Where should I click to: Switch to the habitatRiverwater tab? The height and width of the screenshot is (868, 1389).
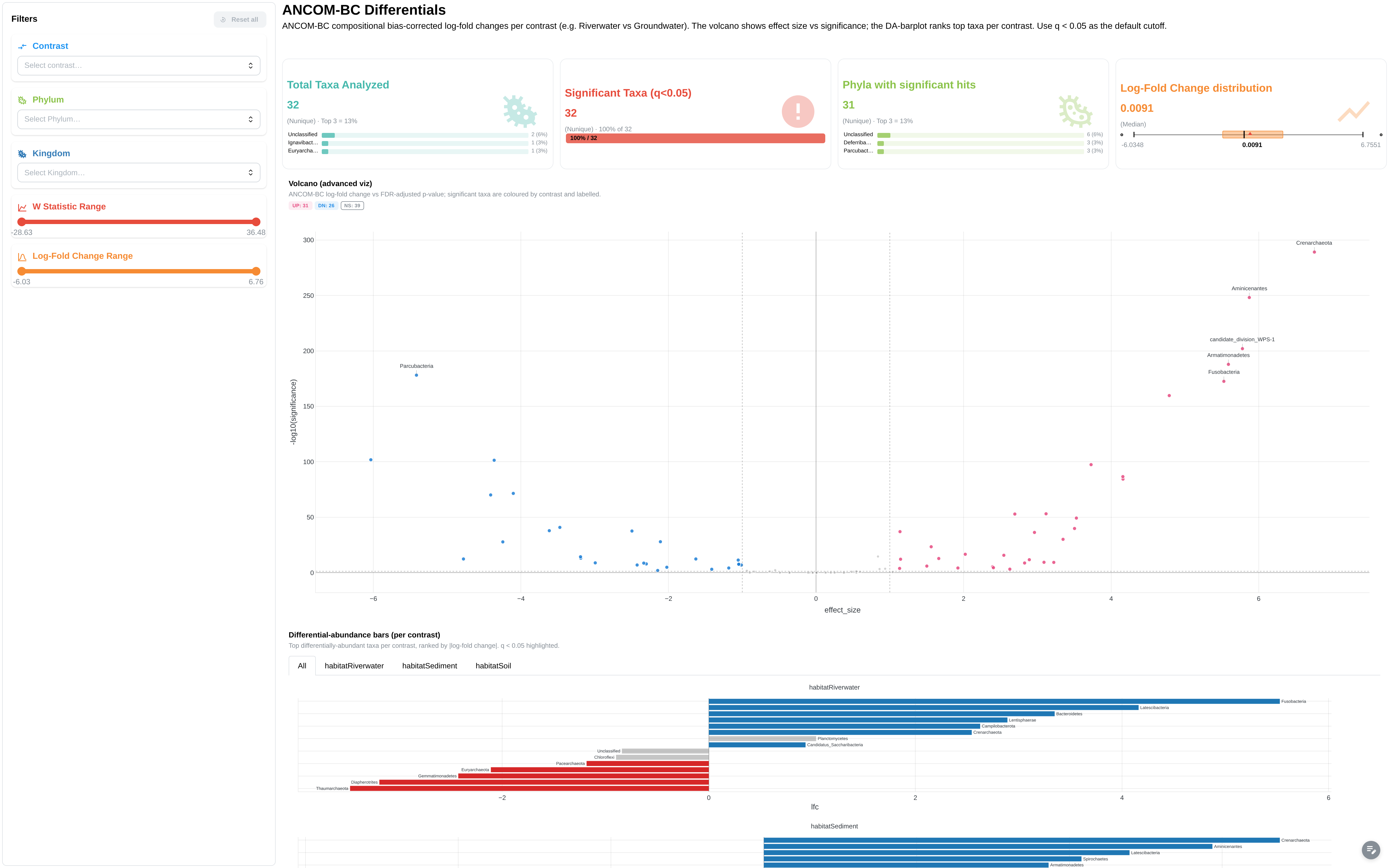tap(354, 666)
